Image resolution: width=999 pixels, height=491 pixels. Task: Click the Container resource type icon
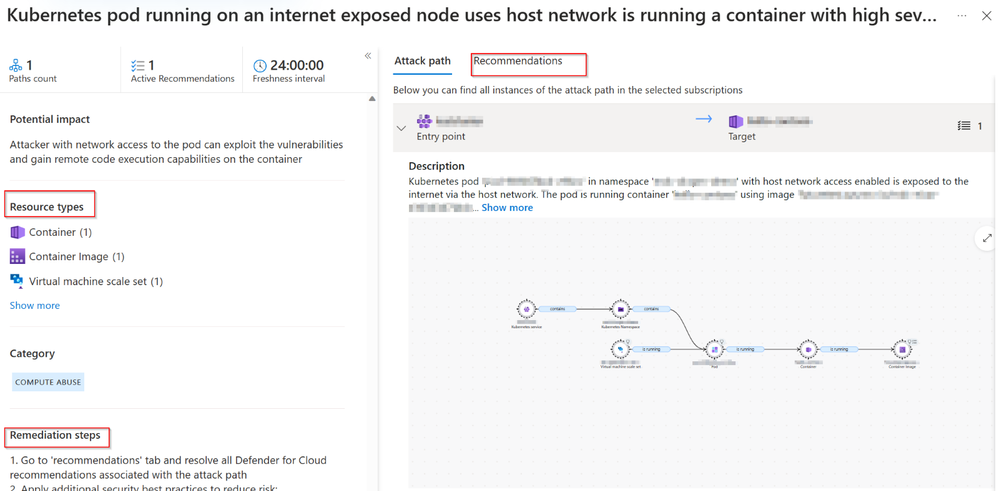[17, 232]
